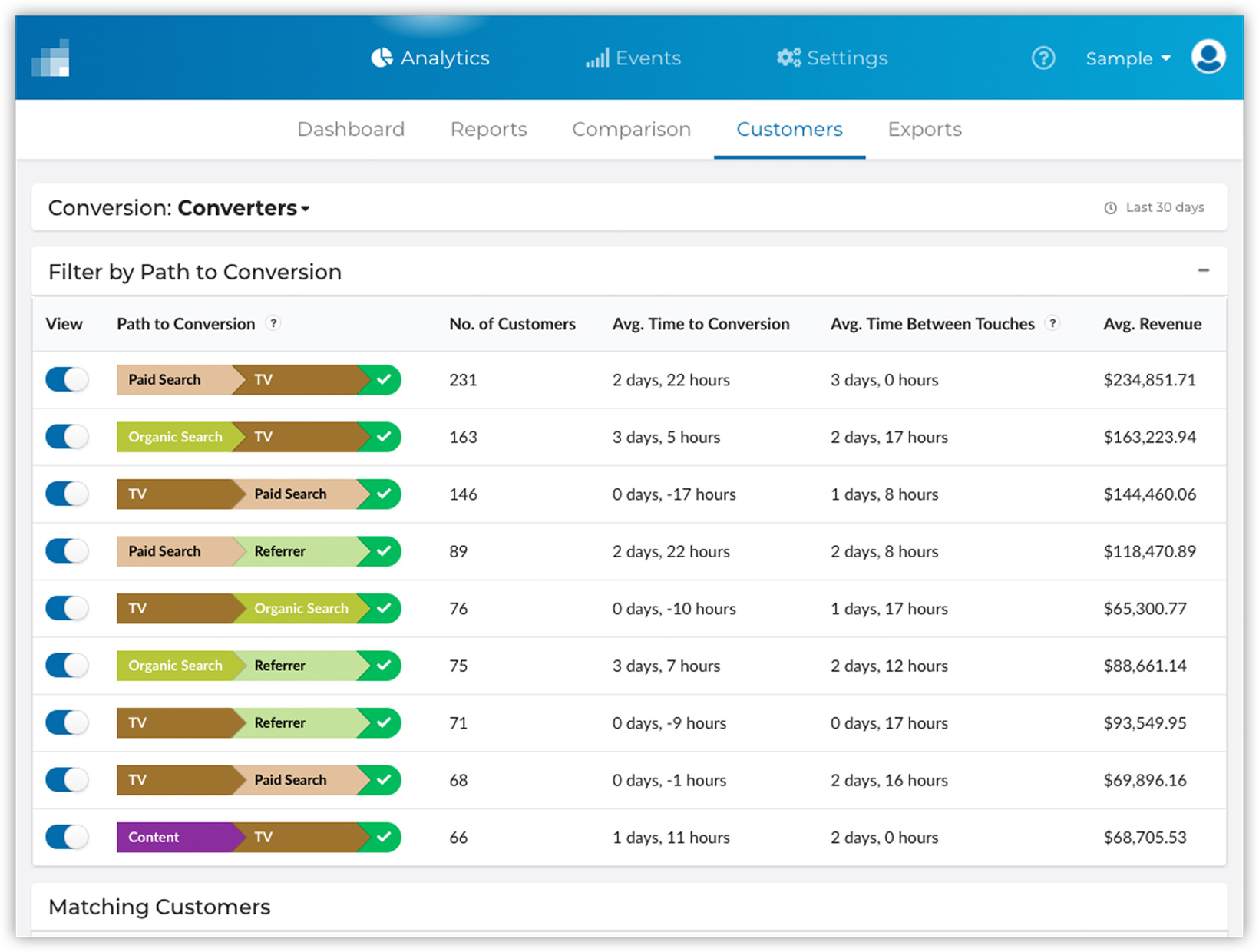Open the Events section
Image resolution: width=1259 pixels, height=952 pixels.
point(633,58)
